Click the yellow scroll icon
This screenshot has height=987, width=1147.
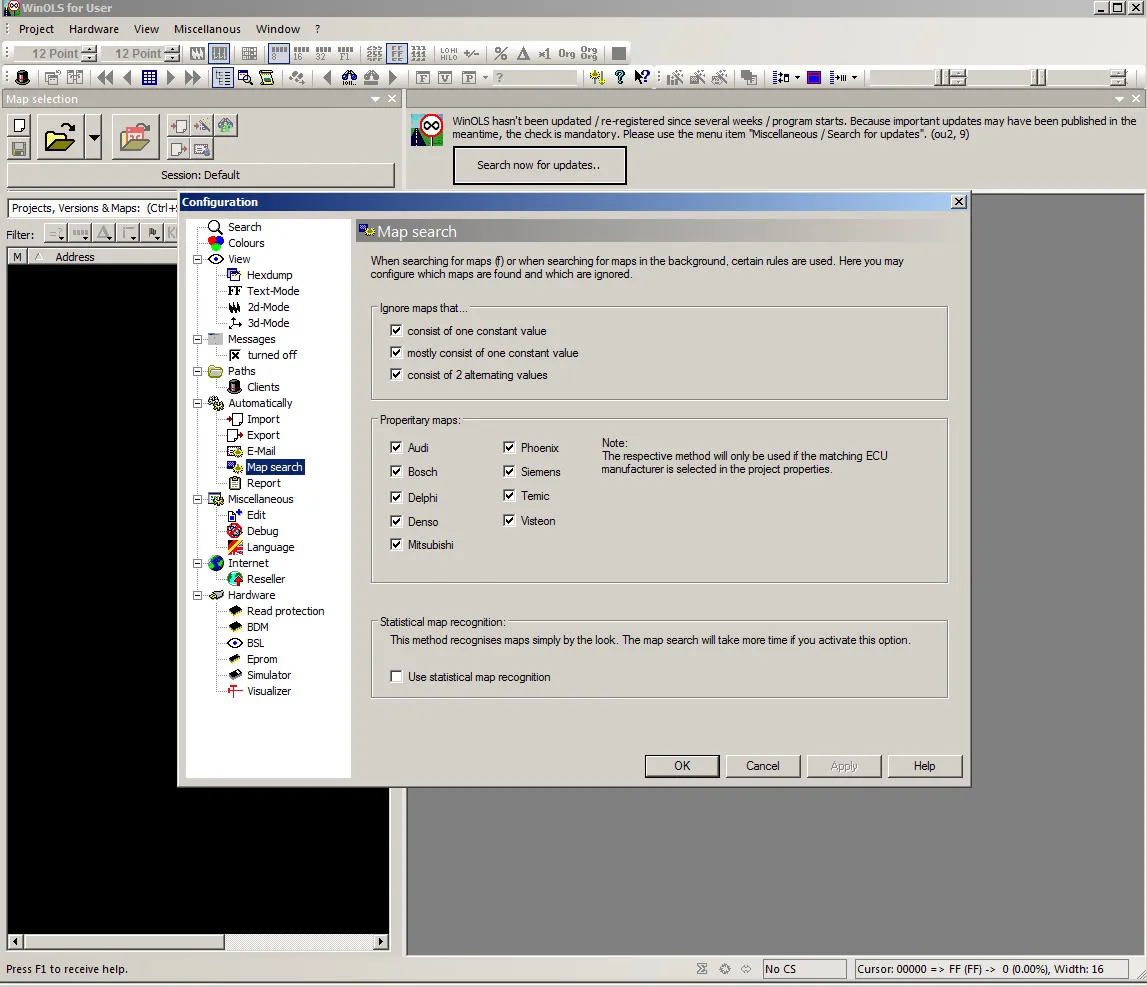tap(267, 77)
